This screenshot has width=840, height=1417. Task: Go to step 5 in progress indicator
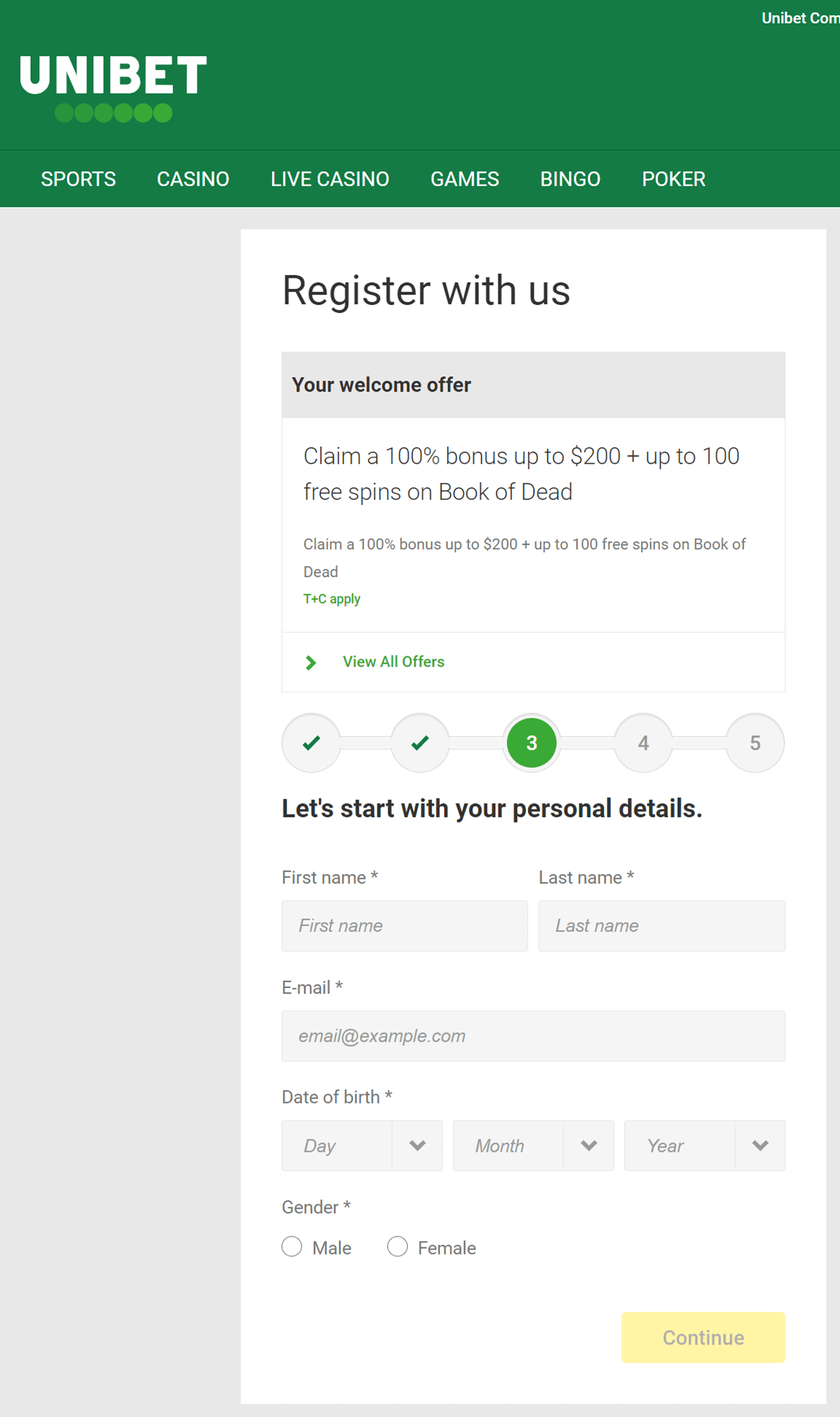tap(755, 743)
